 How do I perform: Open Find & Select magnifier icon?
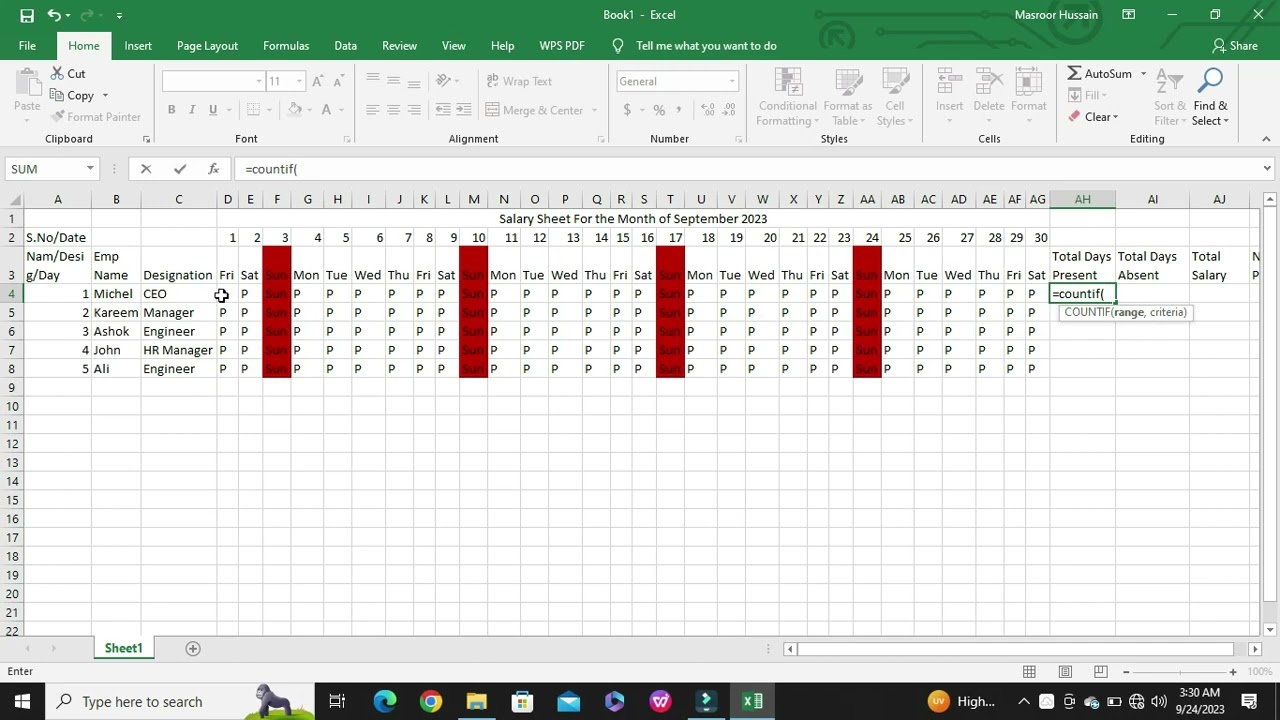1210,82
